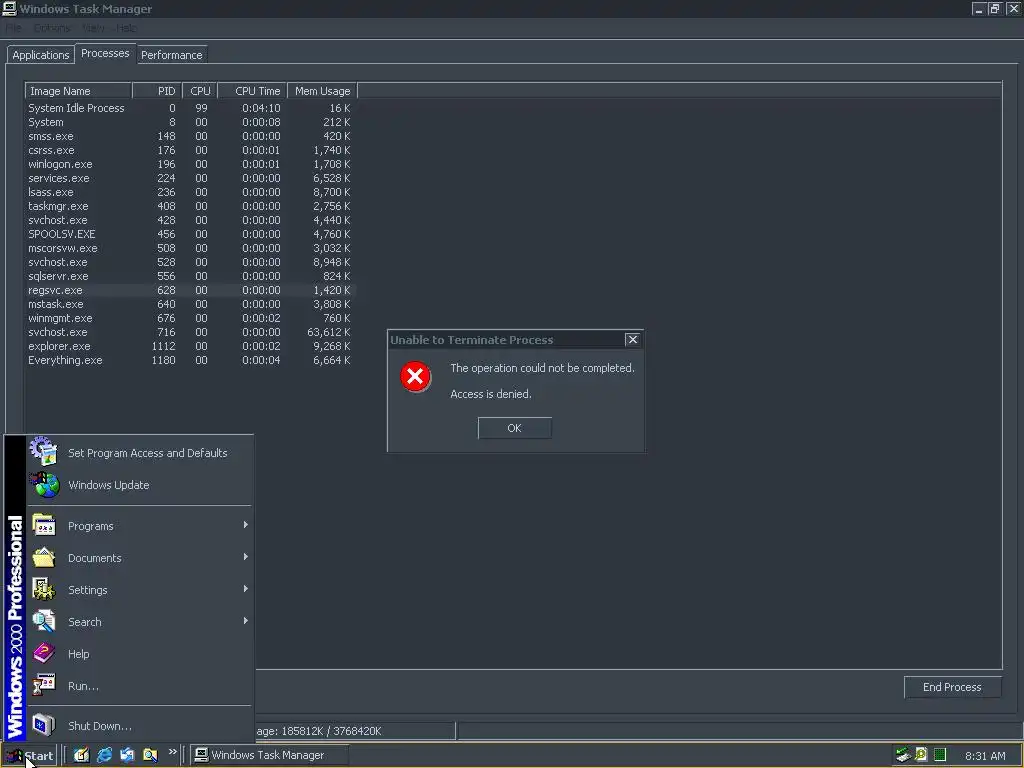Select the regsvc.exe process
This screenshot has height=768, width=1024.
point(189,290)
